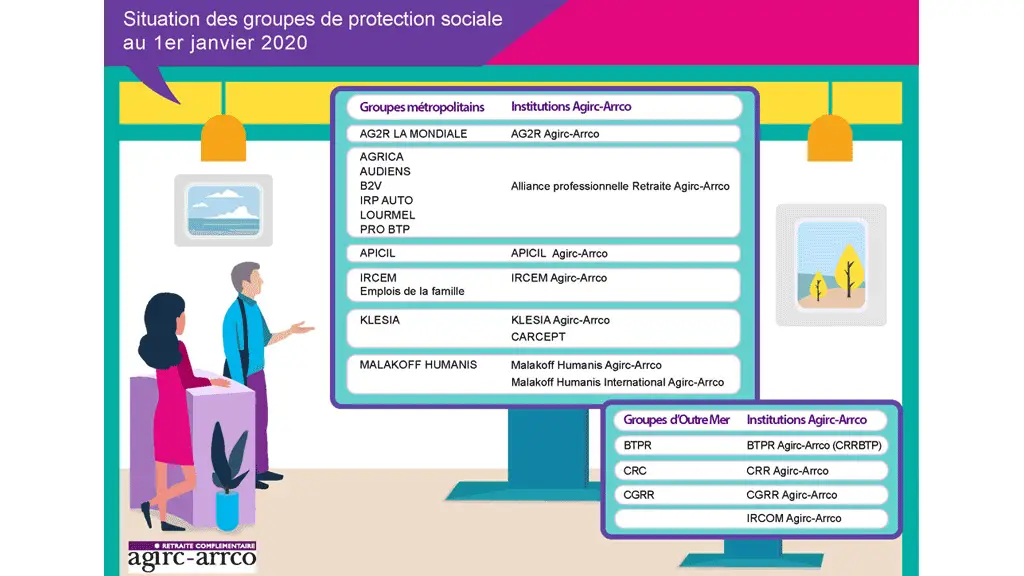Click the 'CGRR' group name
This screenshot has height=576, width=1024.
[639, 495]
